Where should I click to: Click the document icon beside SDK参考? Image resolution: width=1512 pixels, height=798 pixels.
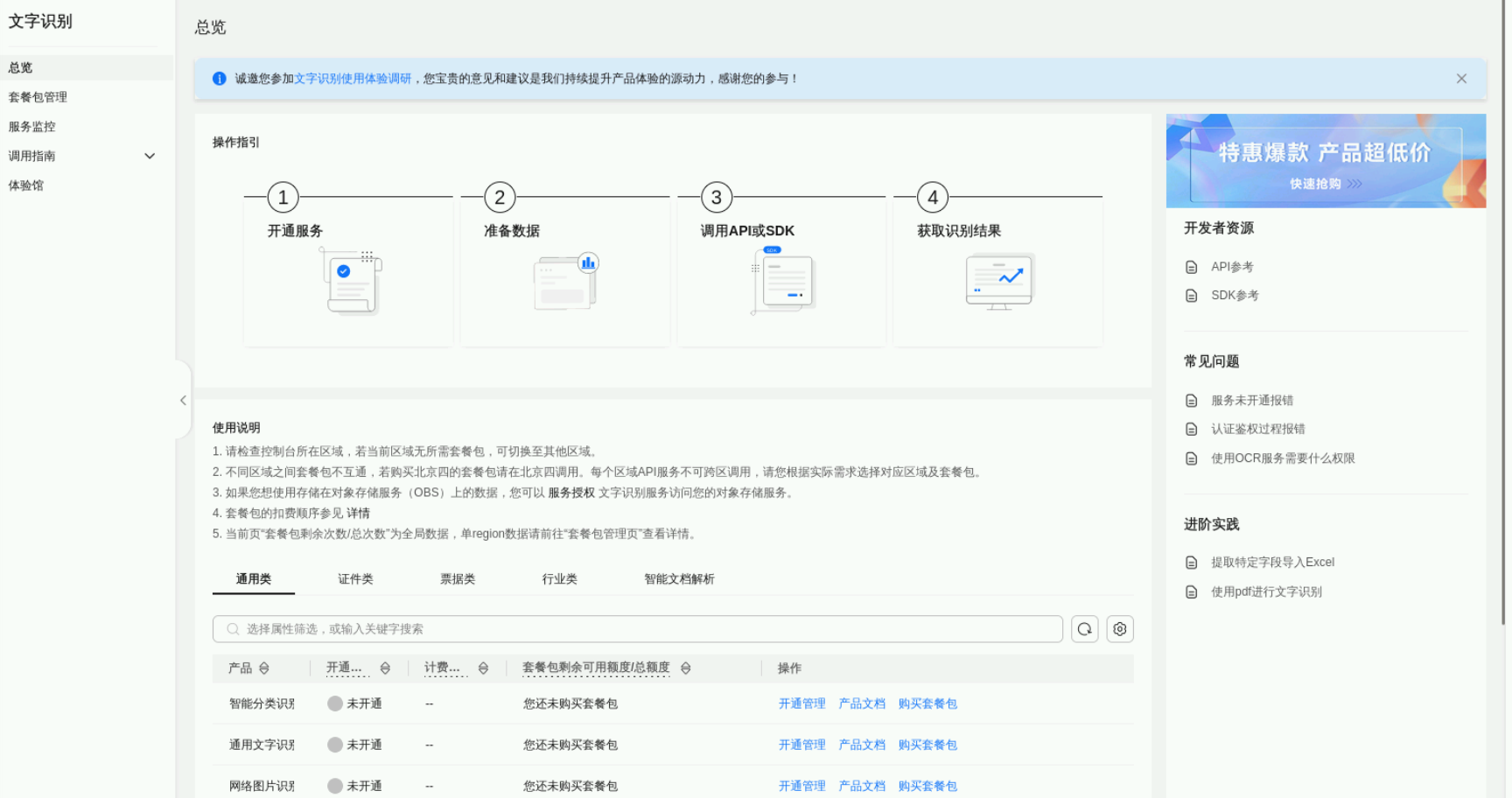click(1191, 295)
